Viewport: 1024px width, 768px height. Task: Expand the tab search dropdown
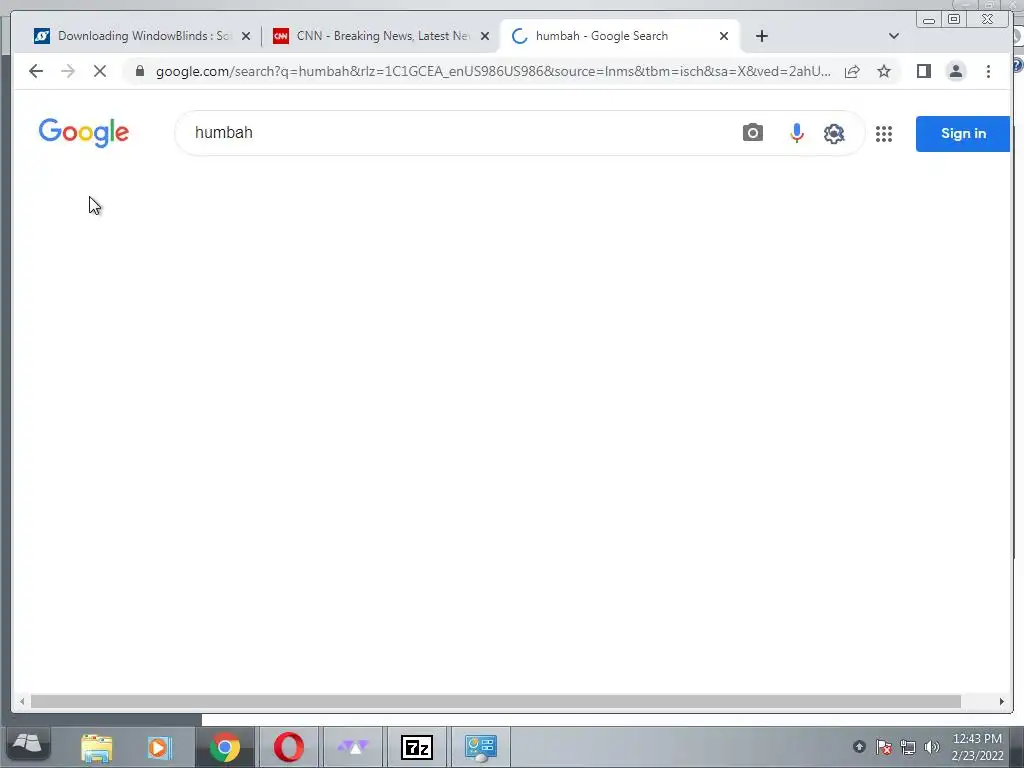893,36
